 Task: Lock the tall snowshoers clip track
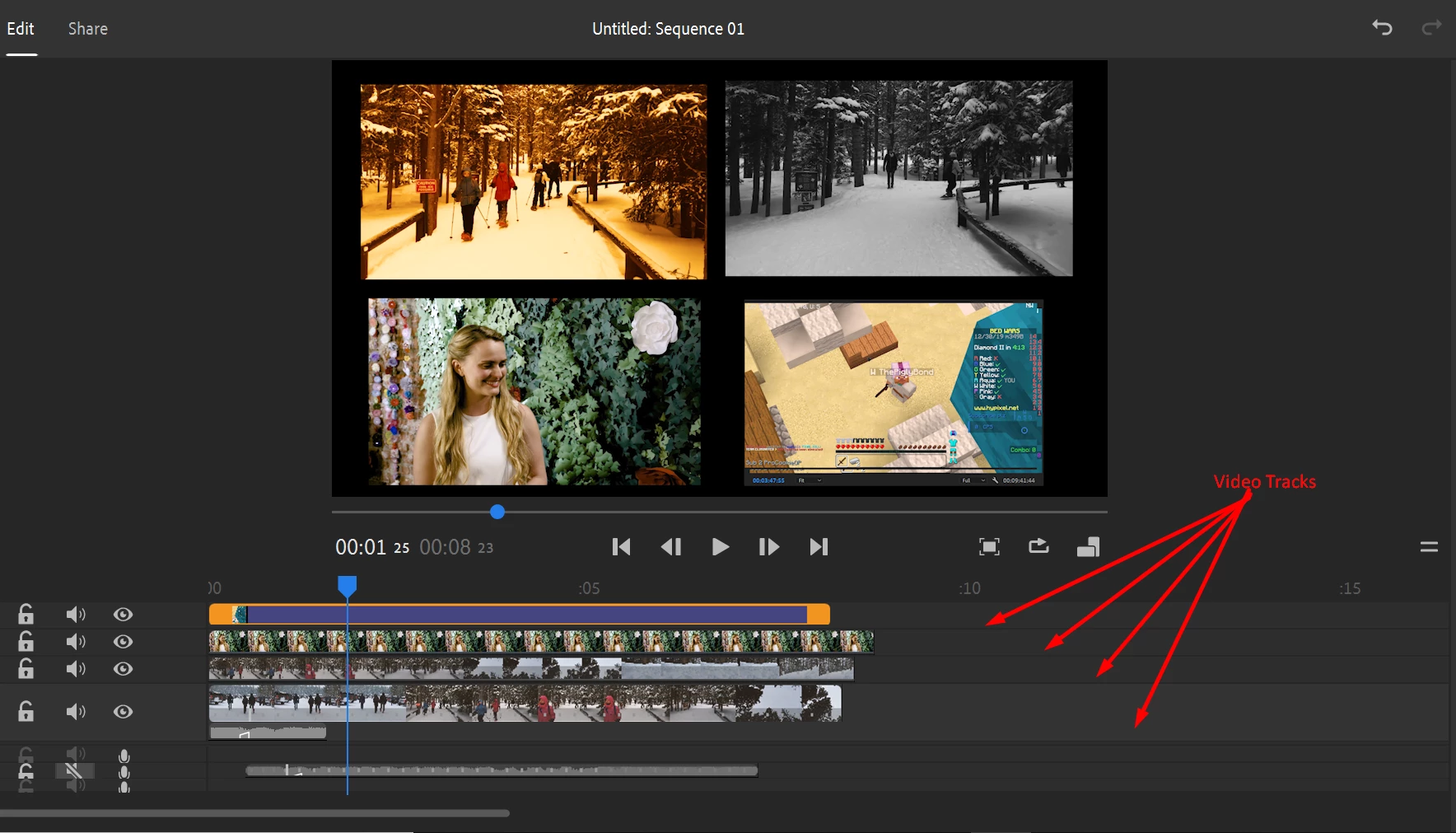(x=26, y=711)
